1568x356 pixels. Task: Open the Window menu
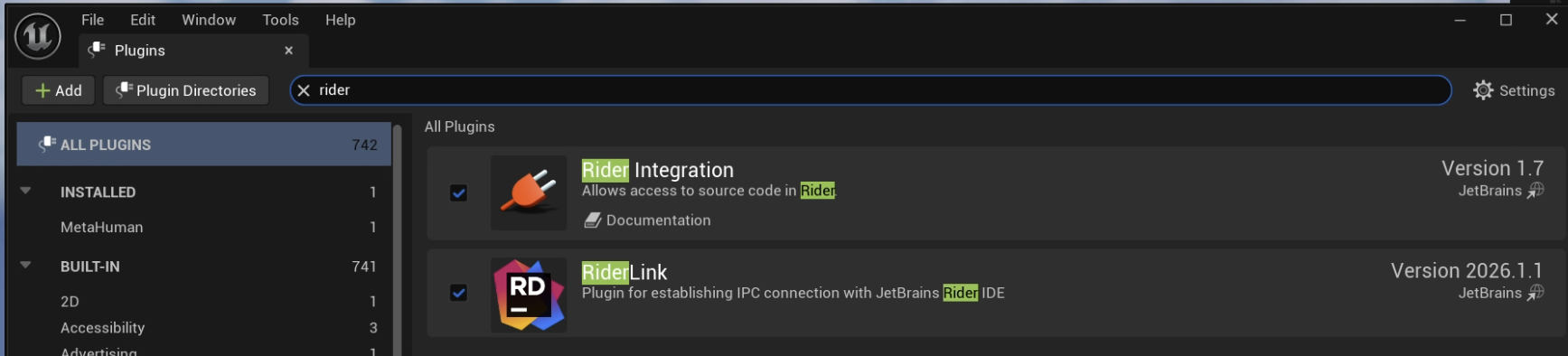209,20
